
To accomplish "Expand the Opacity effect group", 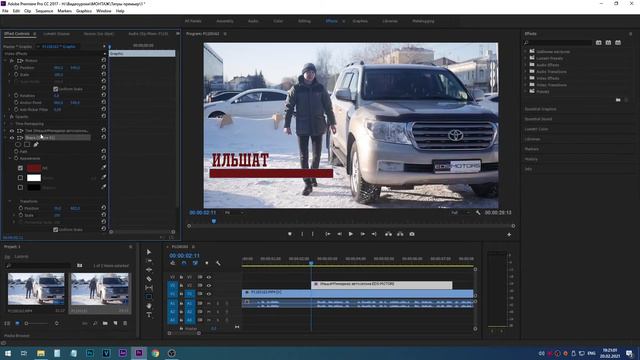I will [x=5, y=117].
